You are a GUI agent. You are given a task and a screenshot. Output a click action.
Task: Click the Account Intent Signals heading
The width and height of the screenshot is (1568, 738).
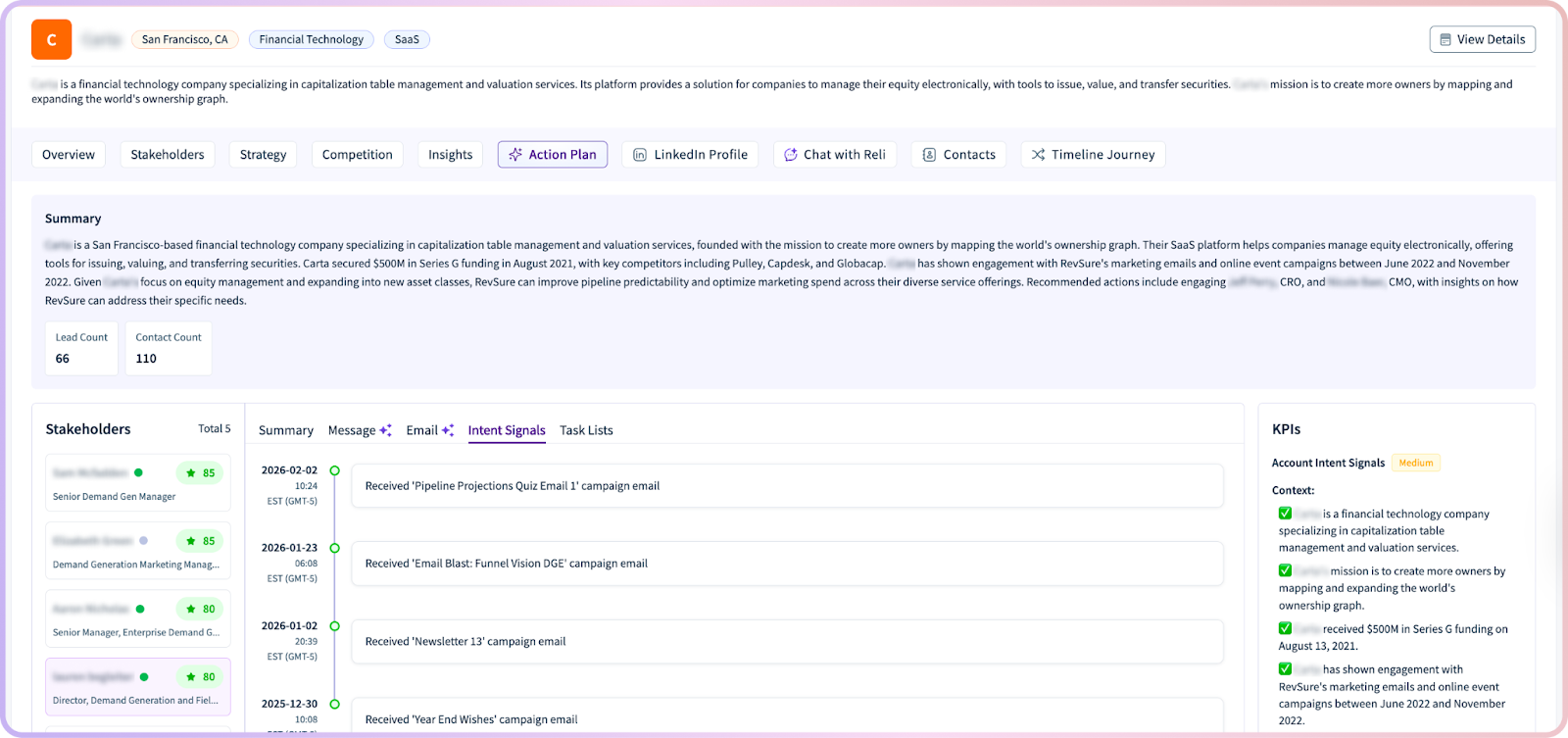click(1328, 464)
